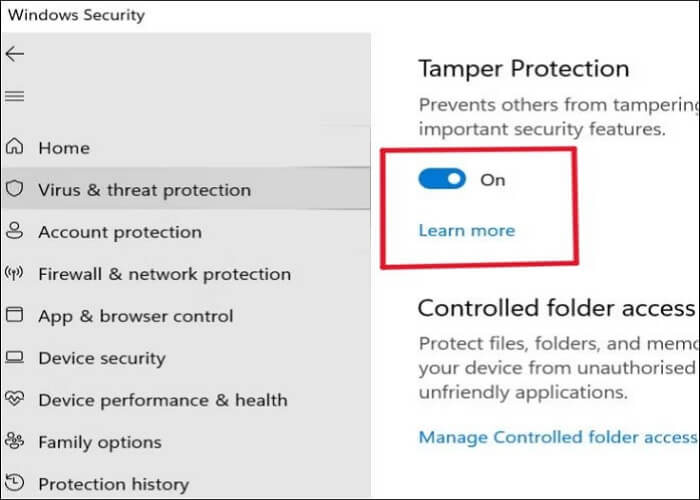Click the Protection history clock icon
This screenshot has width=700, height=500.
15,484
